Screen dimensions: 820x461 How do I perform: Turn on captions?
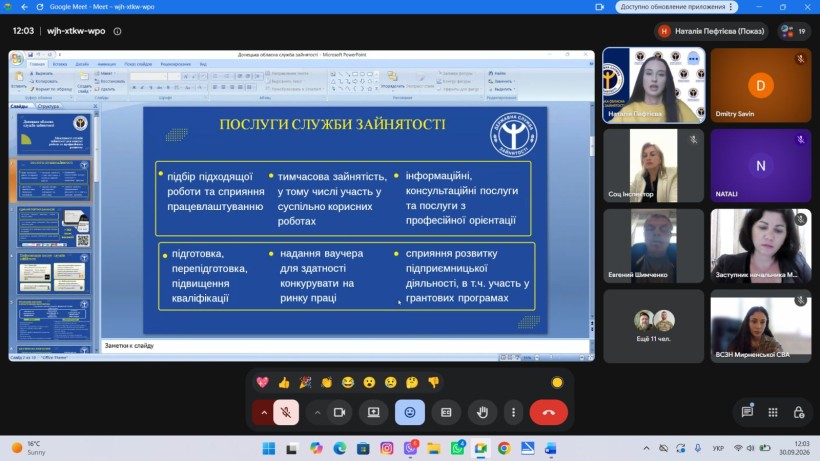click(446, 412)
